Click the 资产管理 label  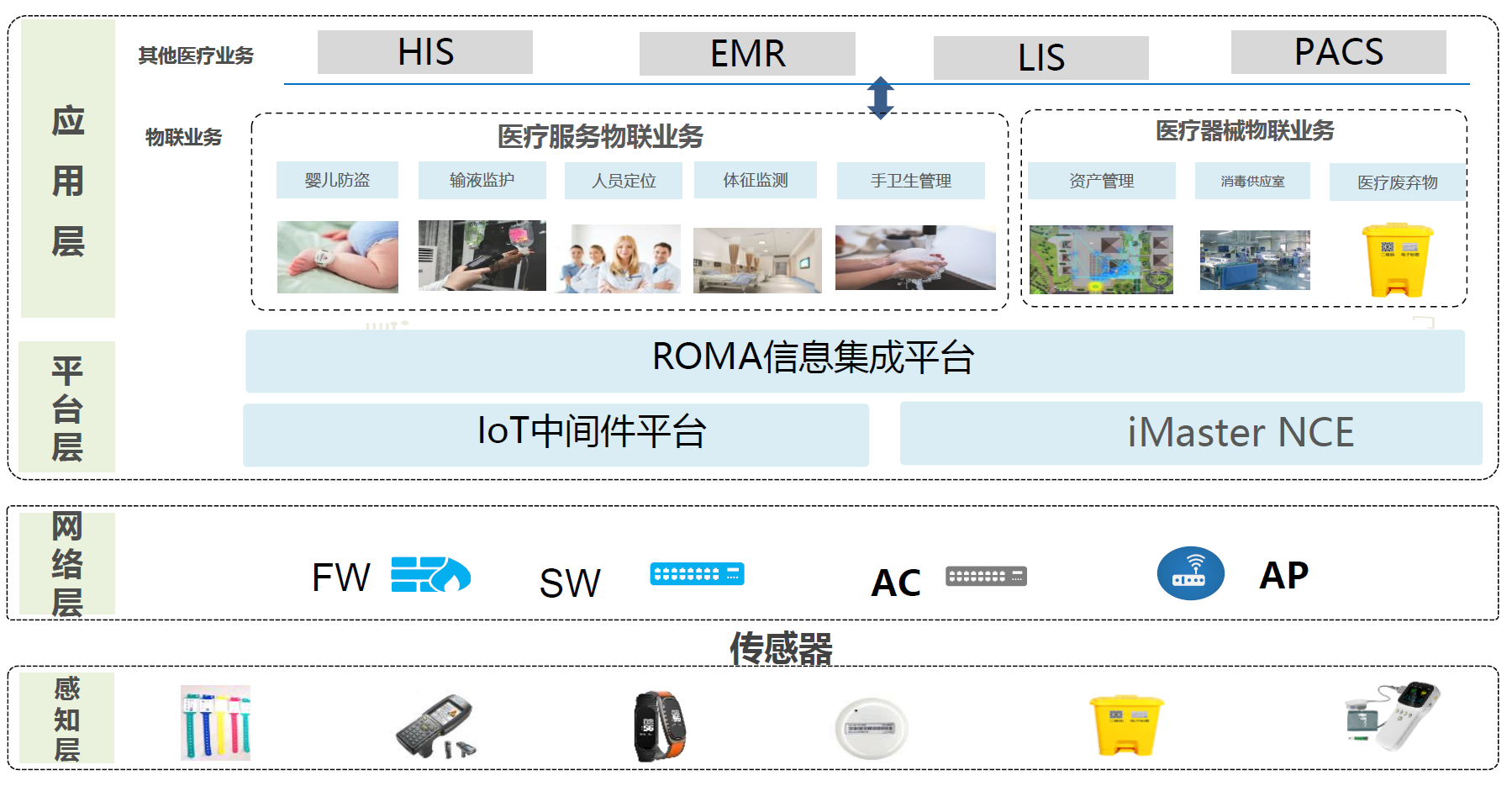1101,181
